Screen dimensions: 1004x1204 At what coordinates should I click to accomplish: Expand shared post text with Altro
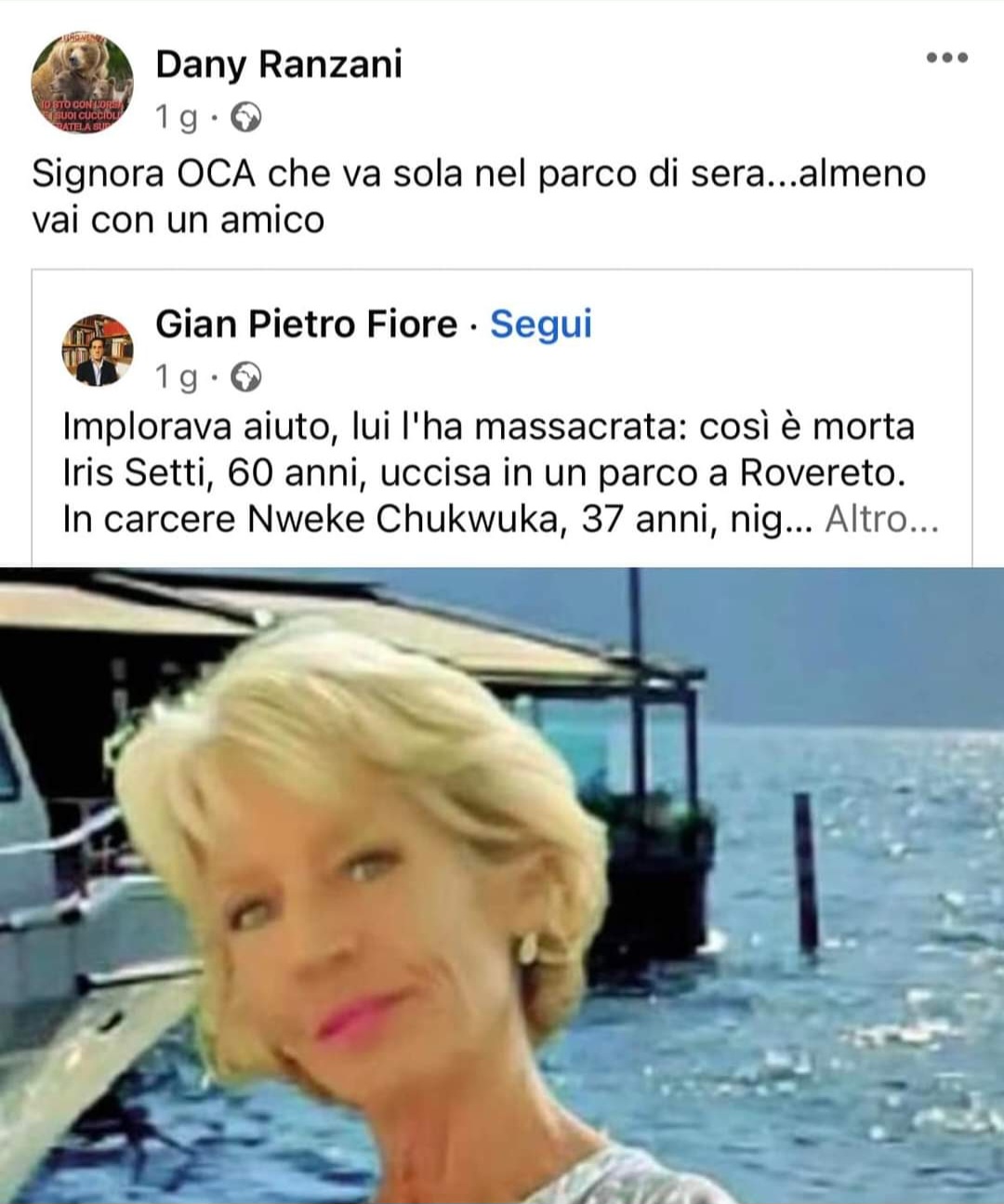[881, 519]
